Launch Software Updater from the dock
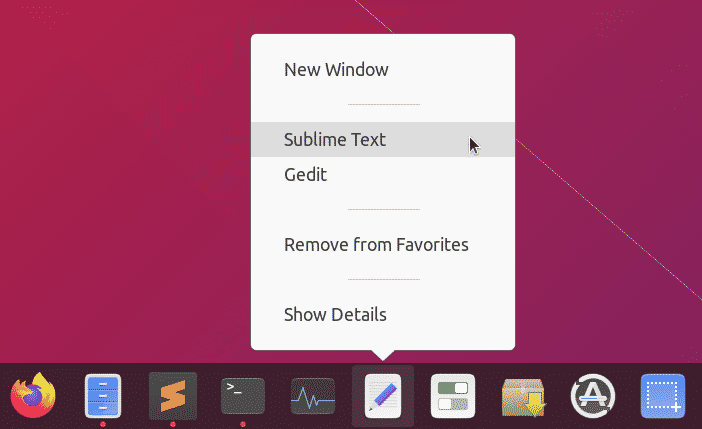Screen dimensions: 702x429 593,396
